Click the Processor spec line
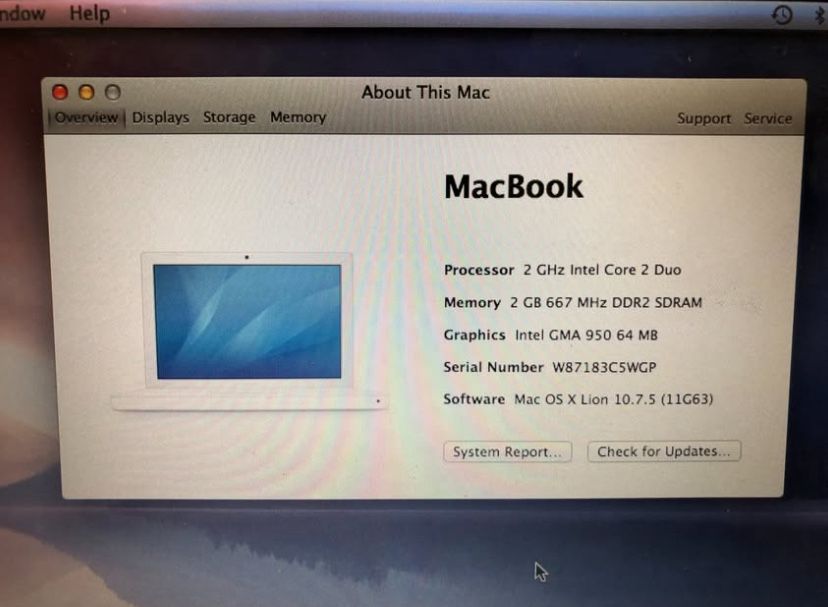 560,269
